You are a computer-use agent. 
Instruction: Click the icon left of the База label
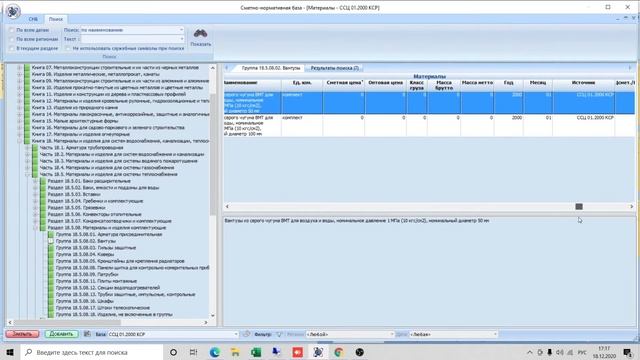(87, 334)
